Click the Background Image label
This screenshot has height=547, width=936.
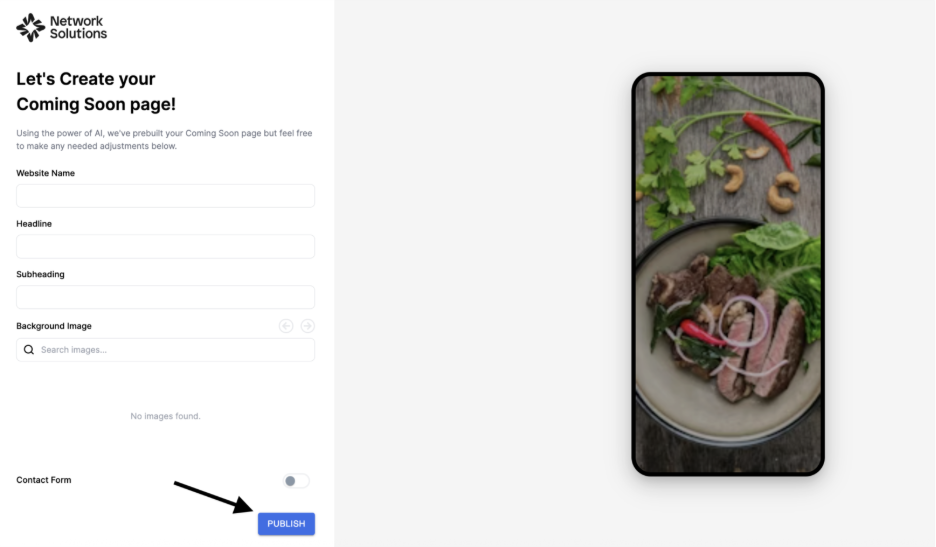tap(54, 326)
